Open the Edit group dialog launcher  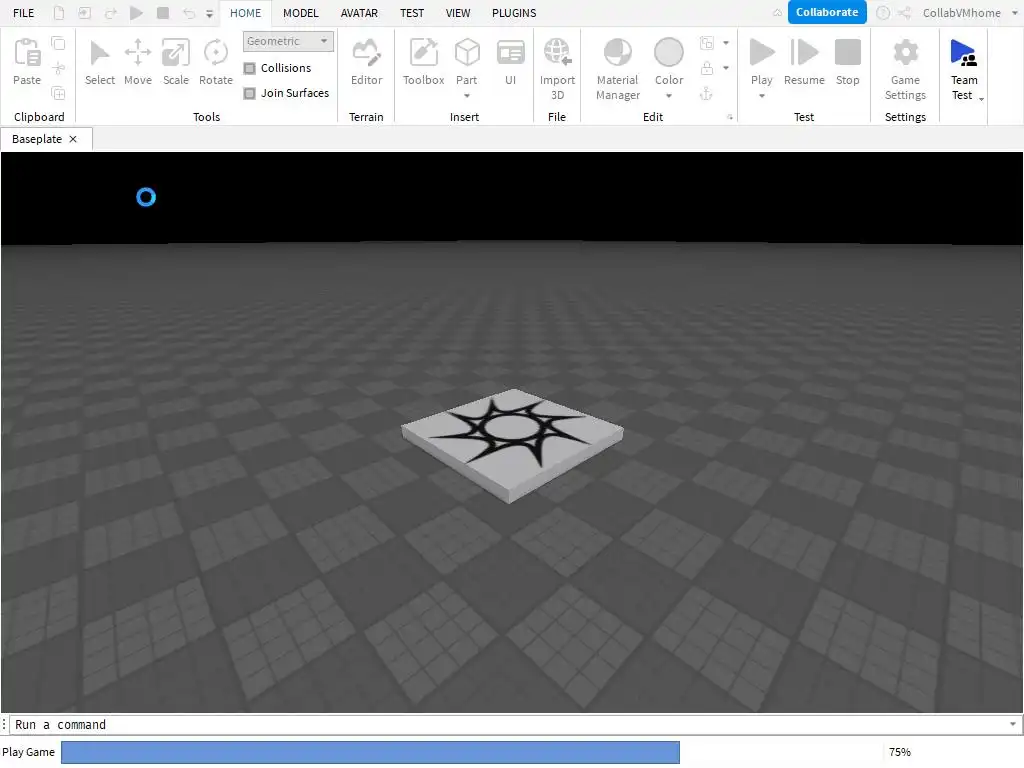coord(730,118)
